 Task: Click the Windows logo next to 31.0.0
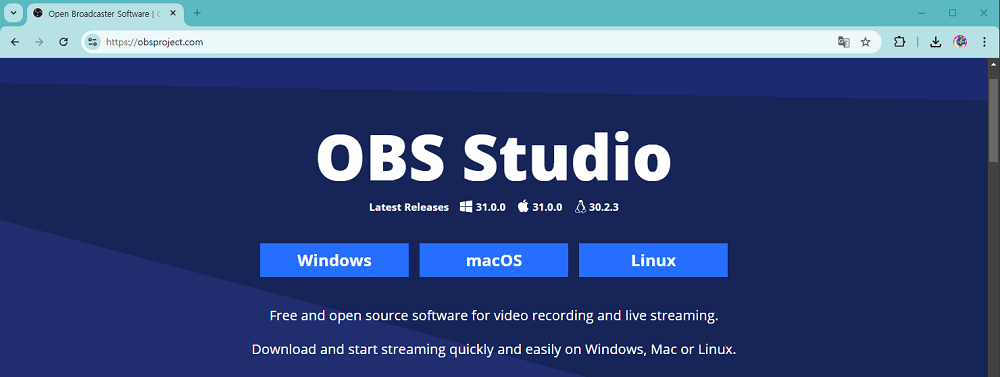click(466, 207)
